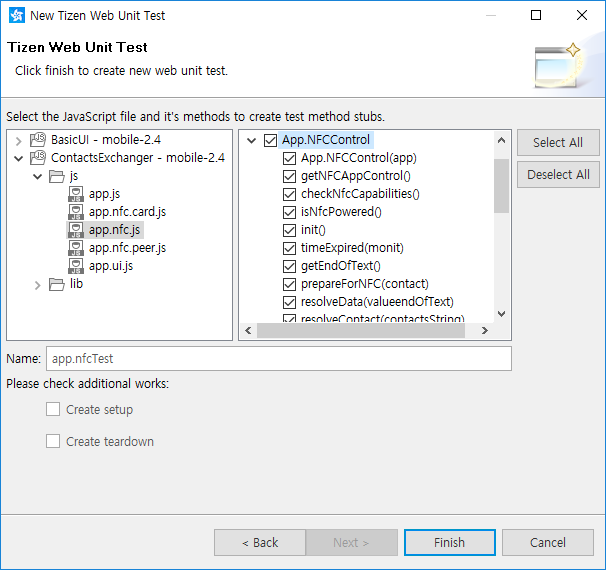Click the BasicUI project icon
The width and height of the screenshot is (606, 570).
pos(39,140)
